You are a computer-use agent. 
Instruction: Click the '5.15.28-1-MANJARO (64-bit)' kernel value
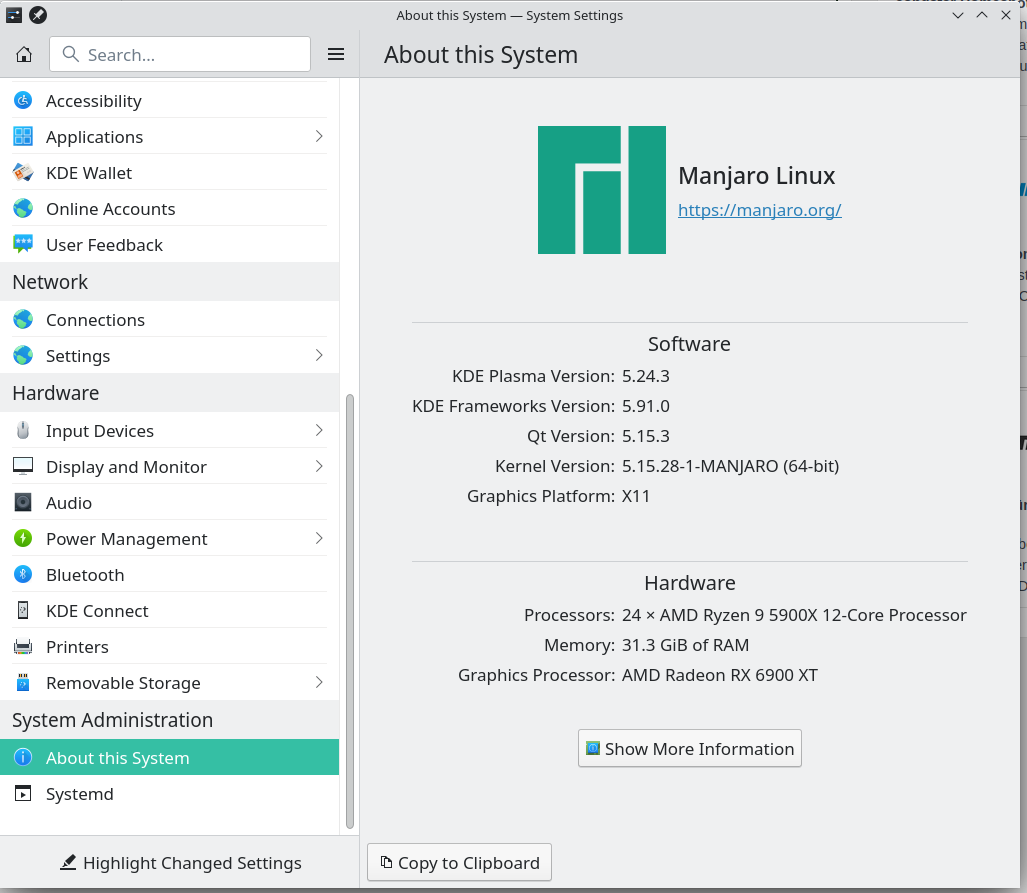[x=730, y=466]
